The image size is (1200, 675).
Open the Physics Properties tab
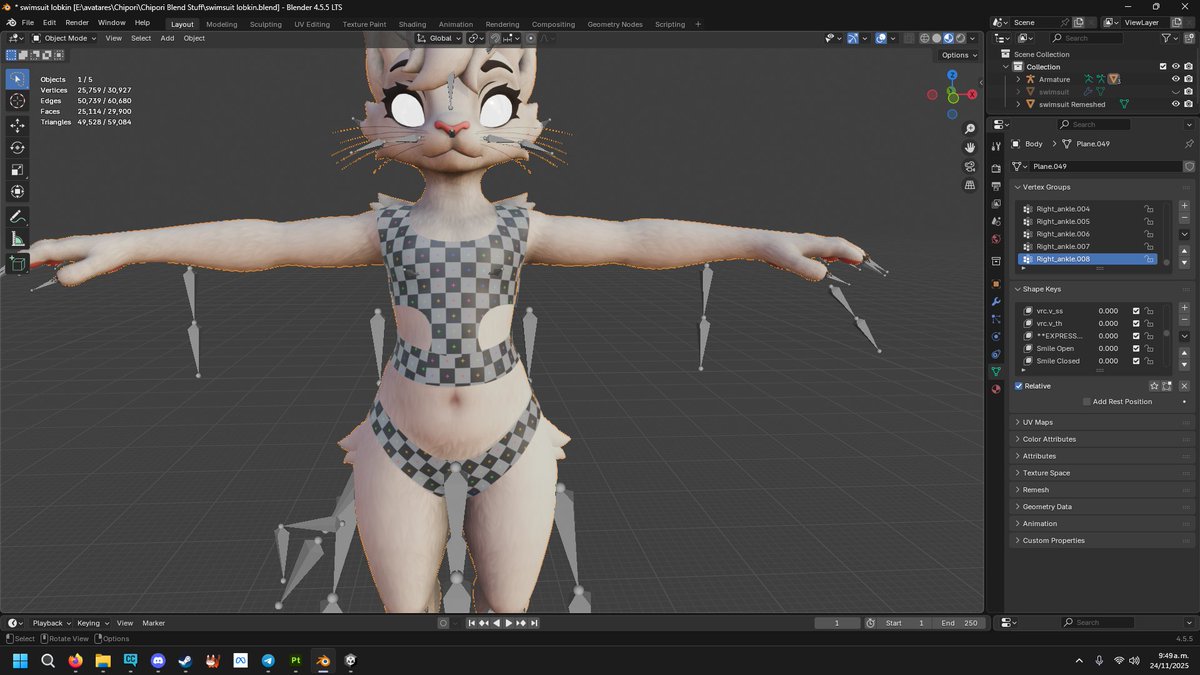[x=996, y=336]
